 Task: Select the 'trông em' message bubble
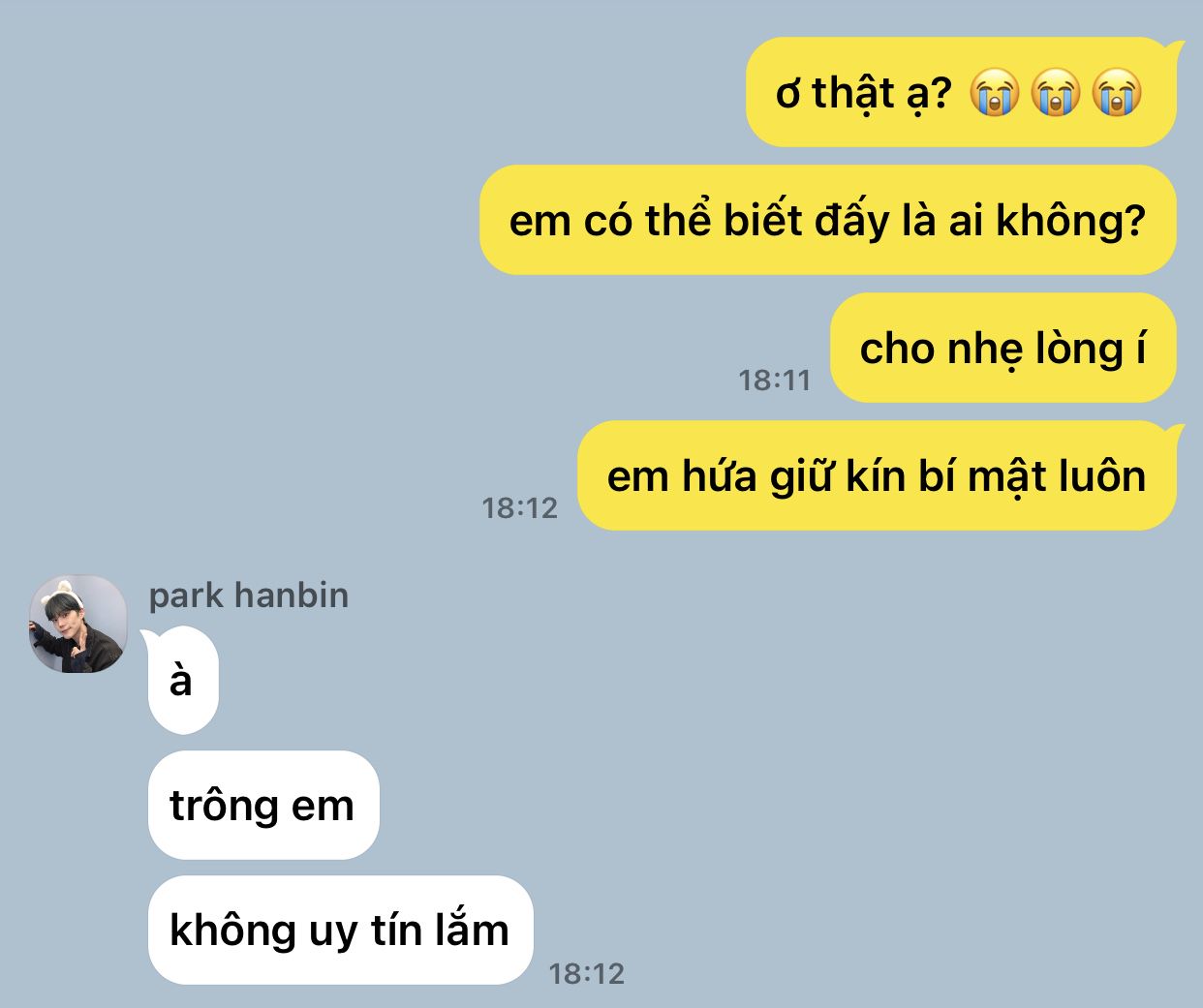[263, 805]
